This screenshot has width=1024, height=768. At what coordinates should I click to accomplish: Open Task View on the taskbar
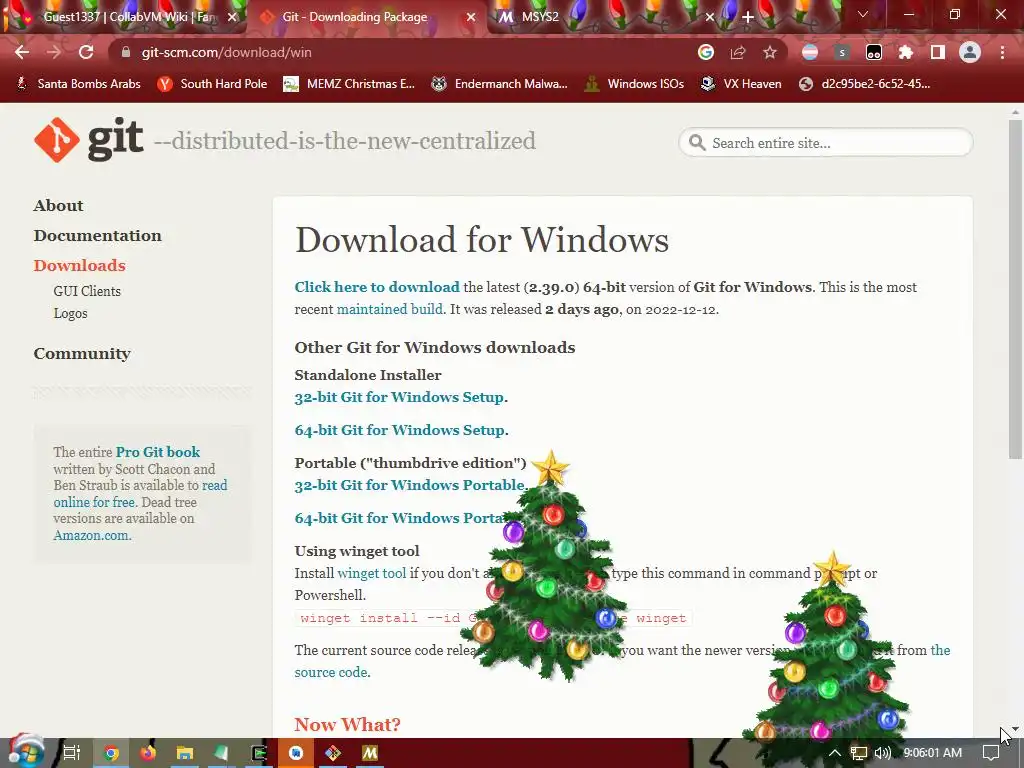click(71, 753)
